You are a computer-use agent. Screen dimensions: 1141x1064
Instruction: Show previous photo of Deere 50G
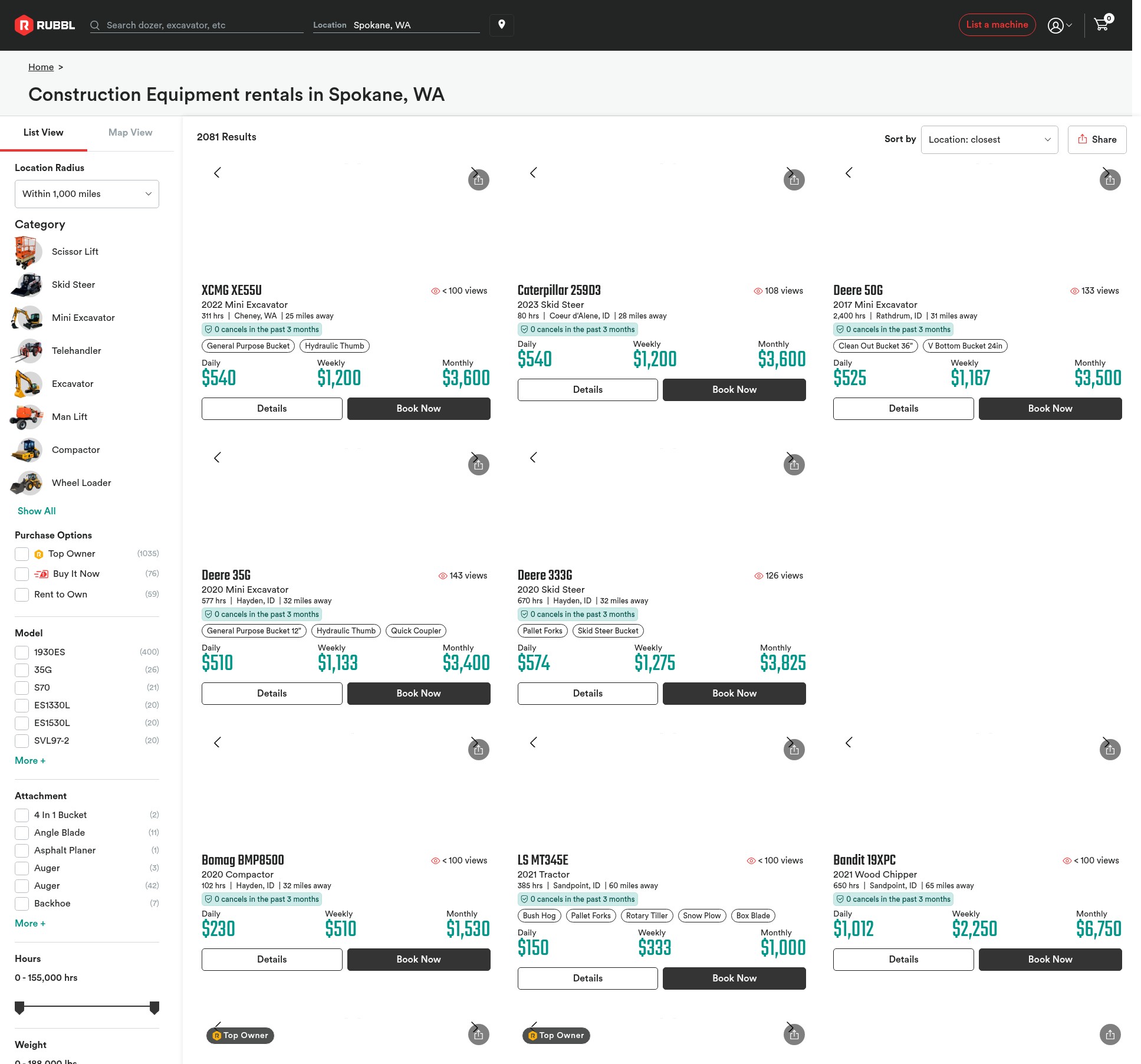click(849, 173)
